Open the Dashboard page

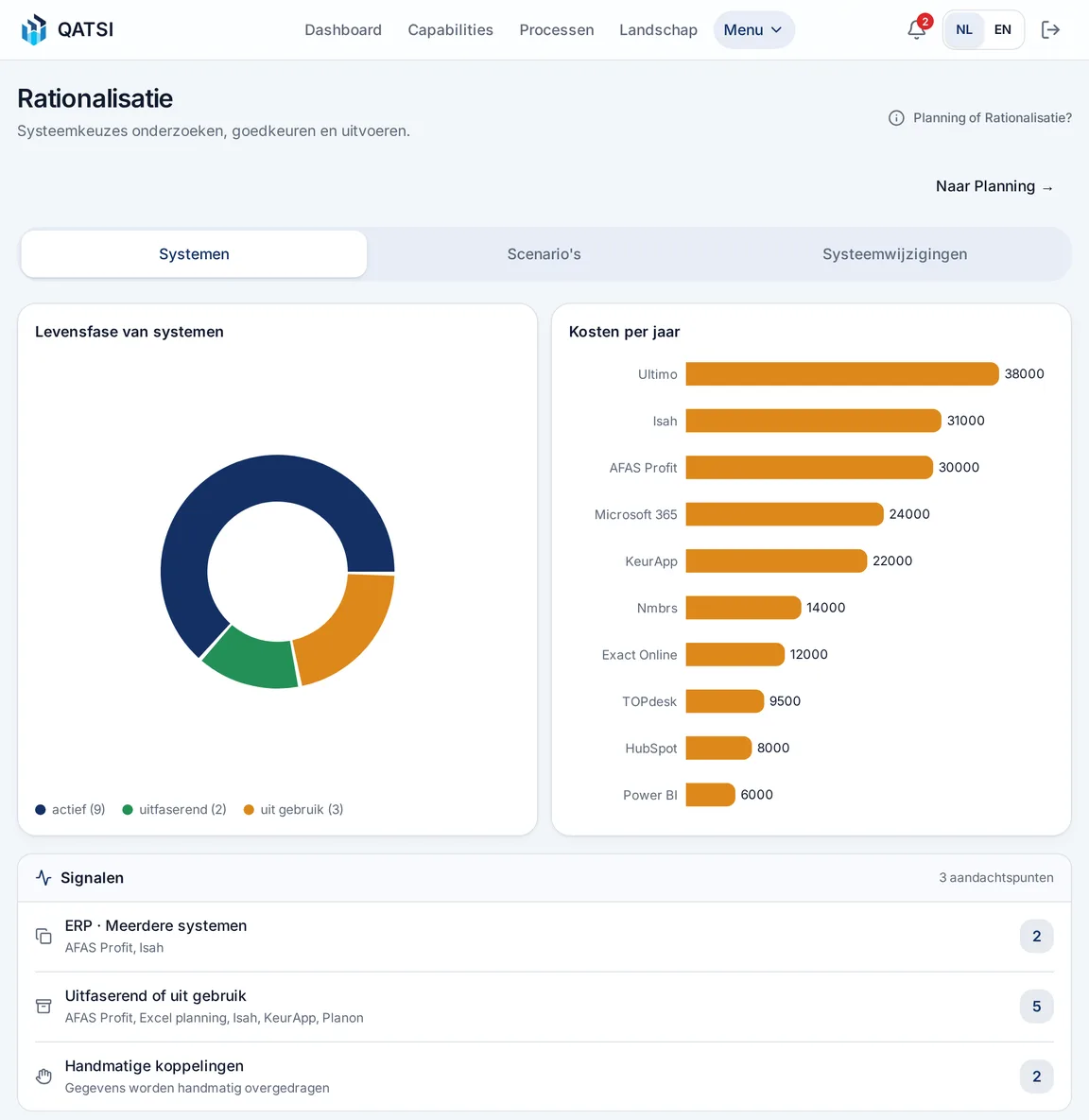343,30
